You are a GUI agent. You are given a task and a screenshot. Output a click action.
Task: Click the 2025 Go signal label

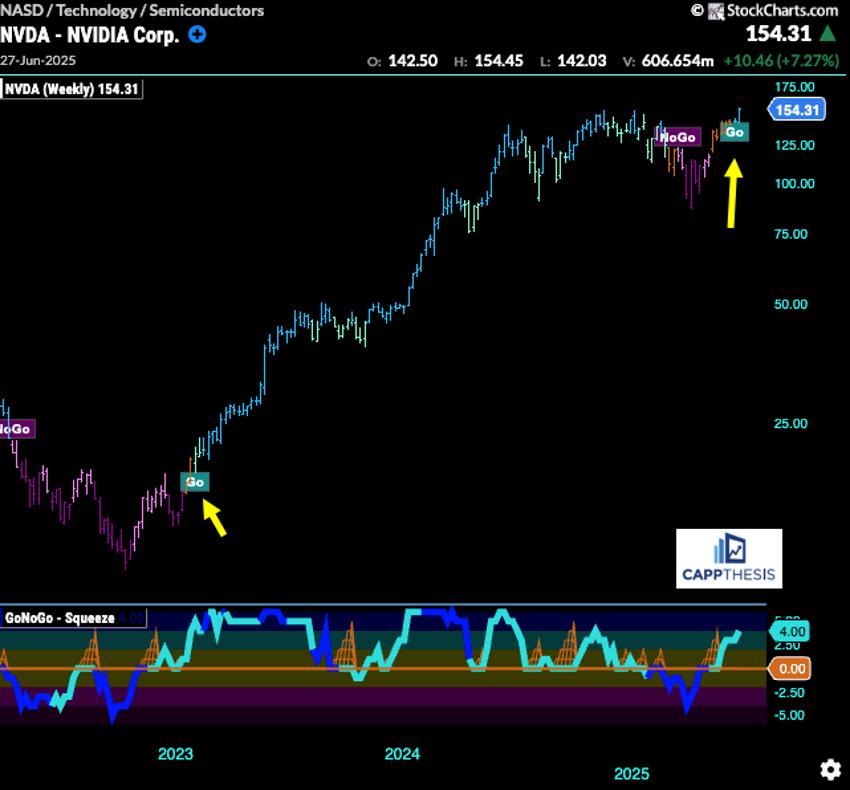click(735, 132)
